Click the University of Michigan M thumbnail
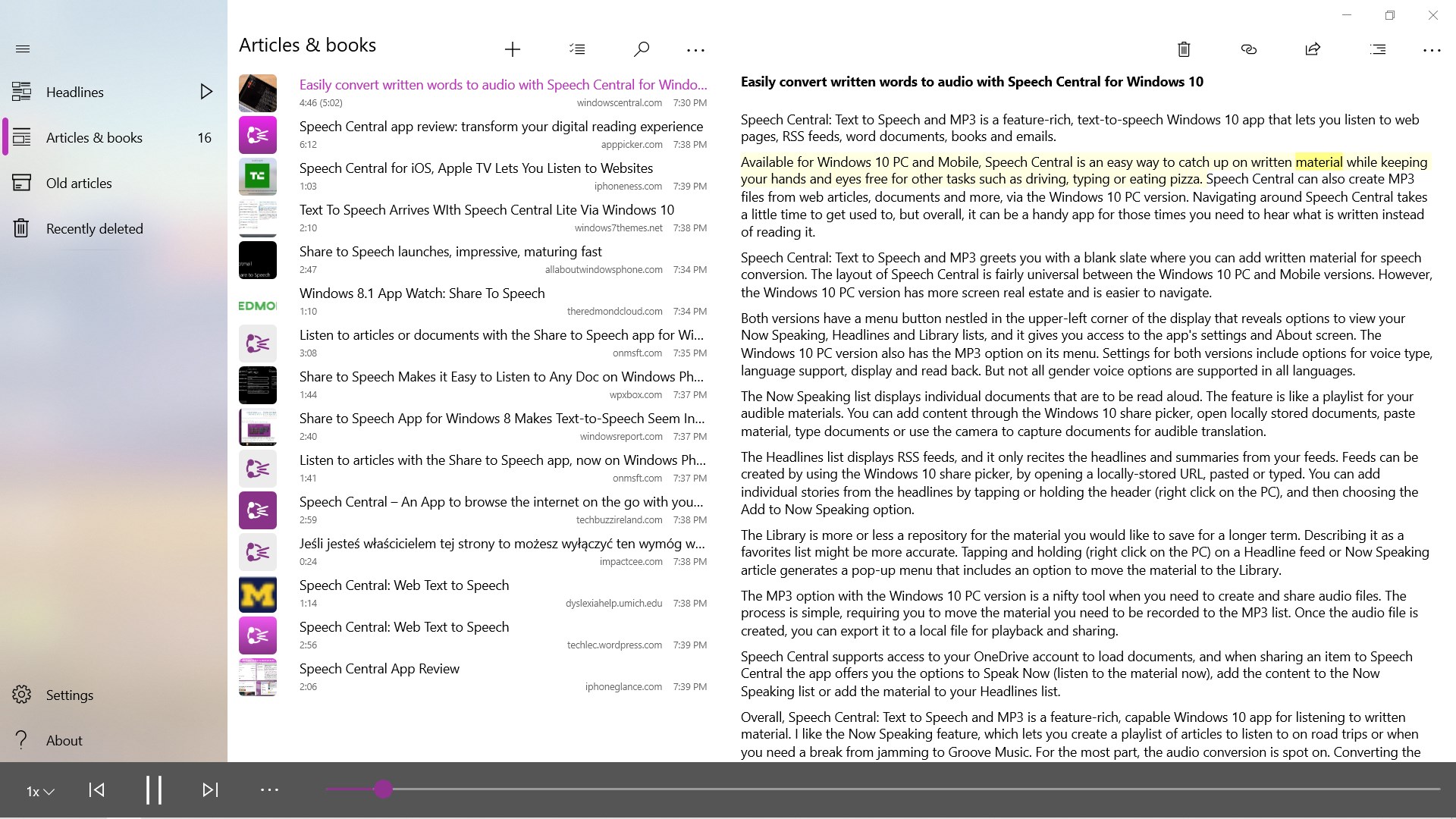The image size is (1456, 819). (258, 594)
